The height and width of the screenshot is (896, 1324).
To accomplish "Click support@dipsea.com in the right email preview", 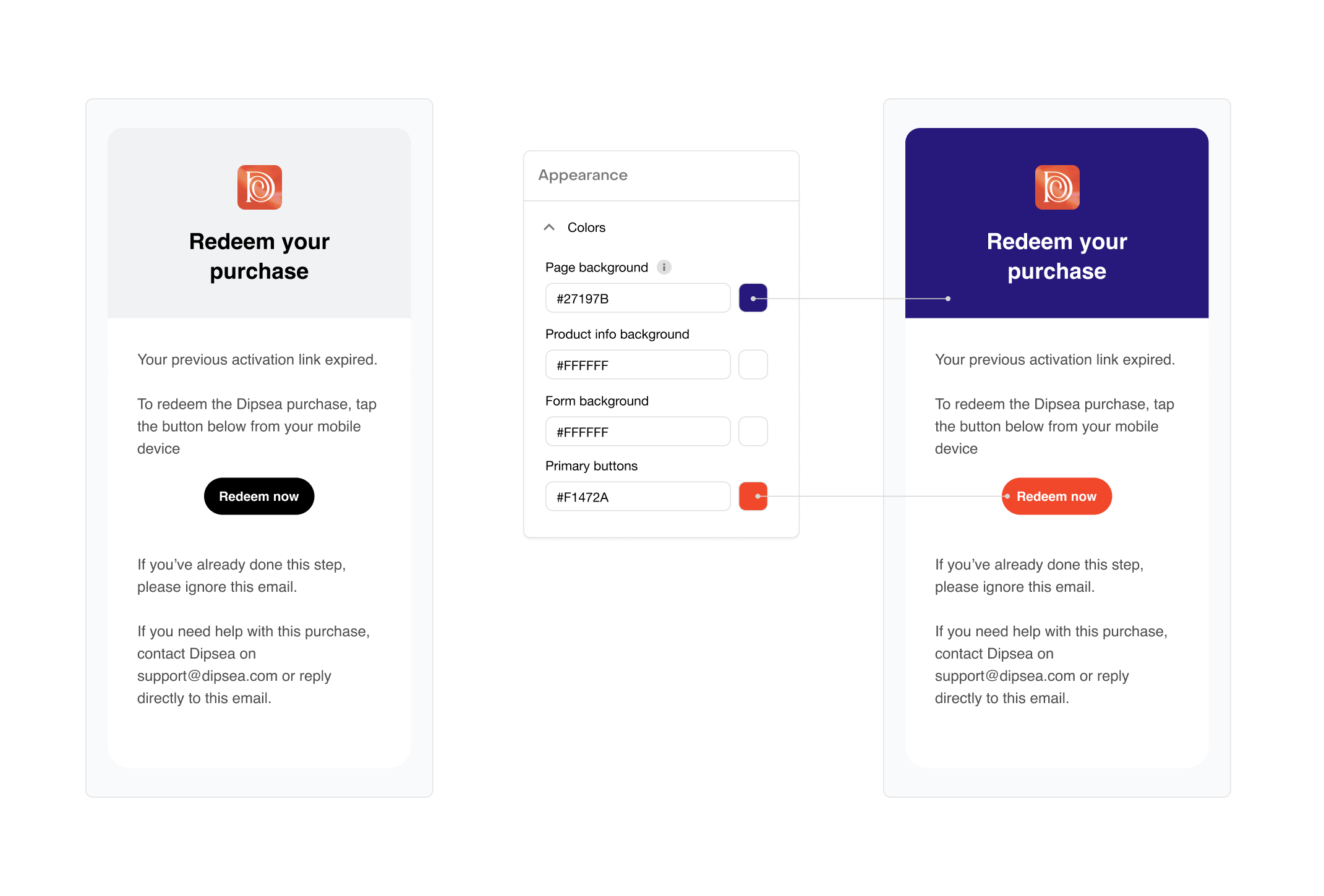I will 1005,676.
